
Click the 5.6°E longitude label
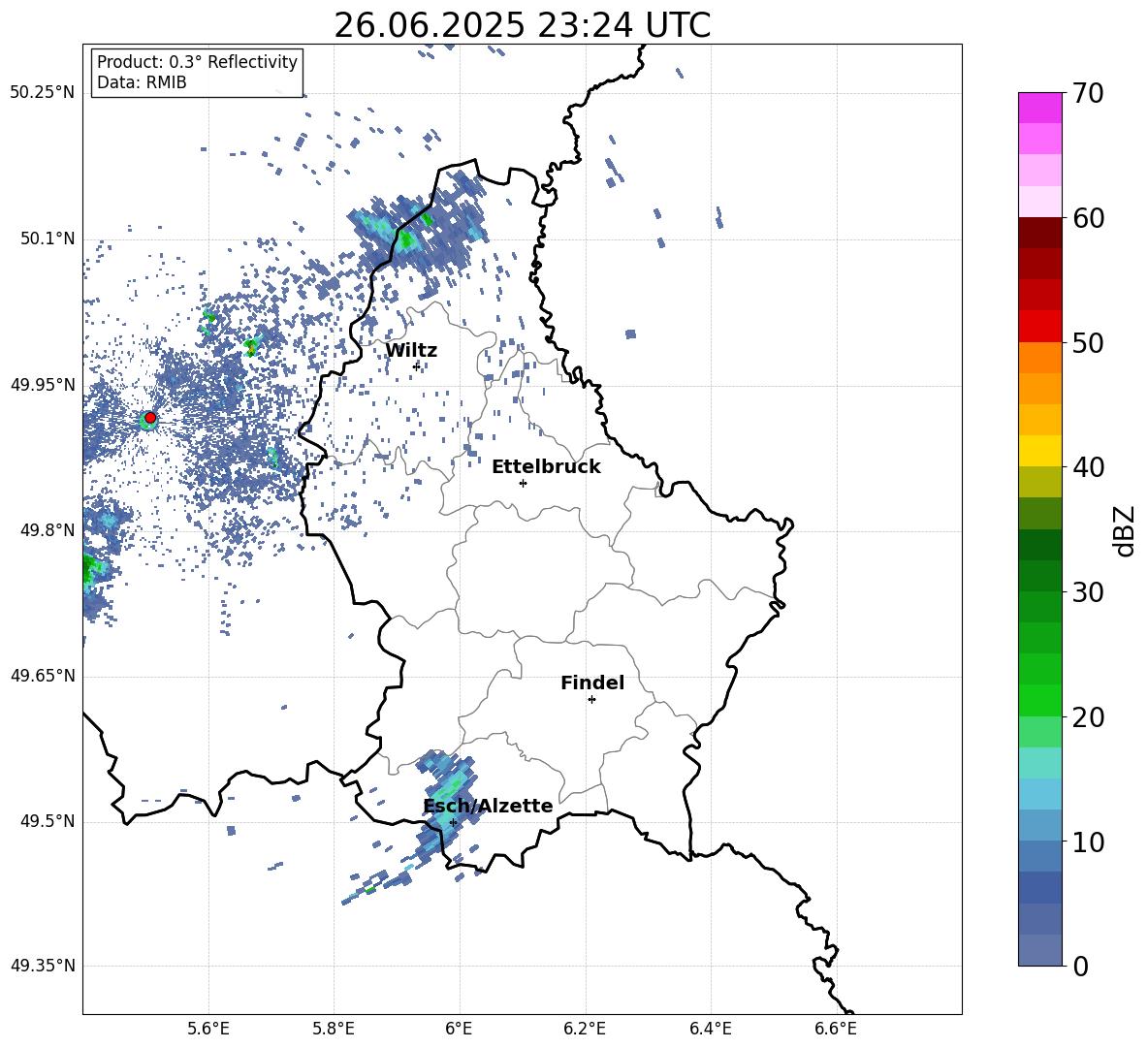click(x=208, y=1030)
